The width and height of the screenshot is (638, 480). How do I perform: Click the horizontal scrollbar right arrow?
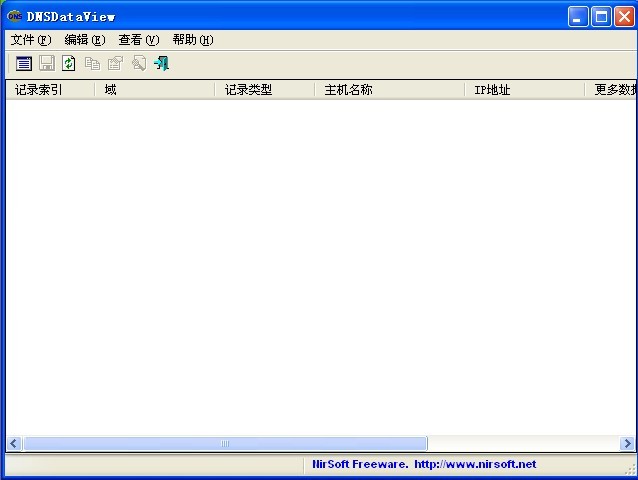pos(627,443)
